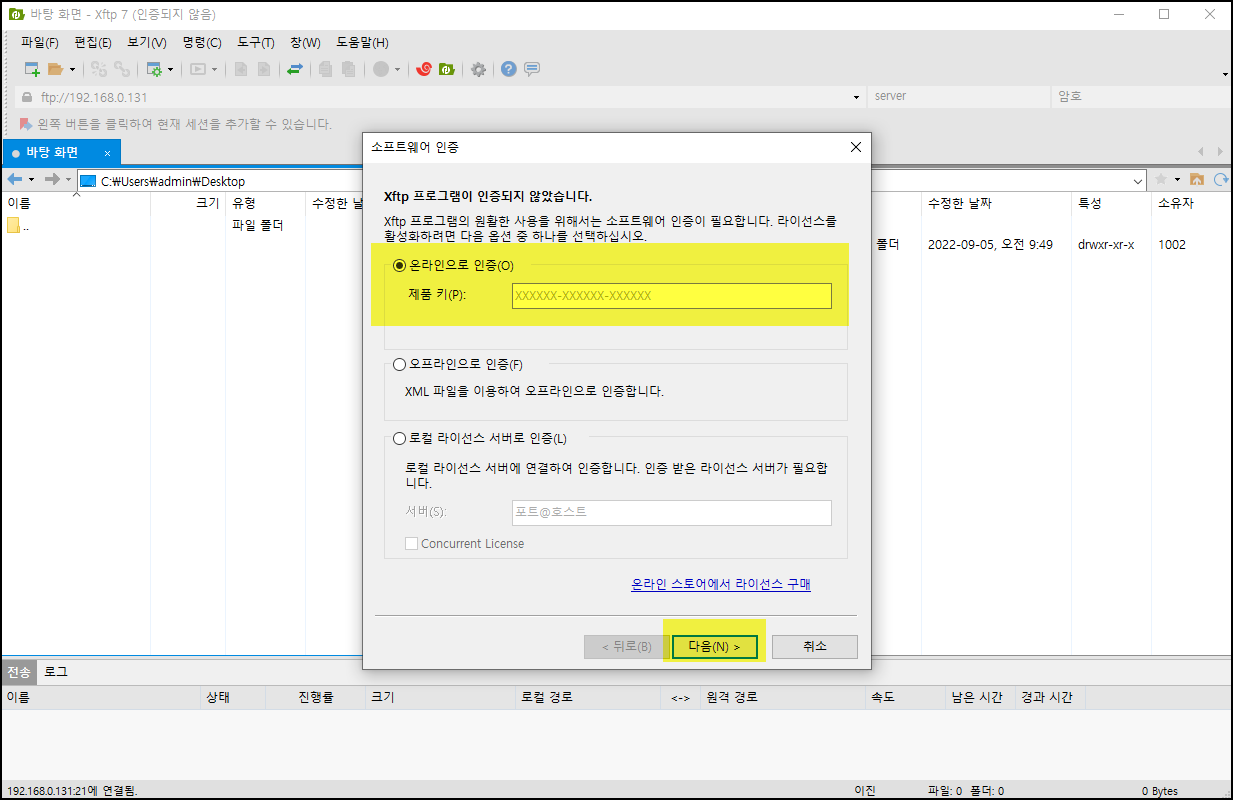Expand the Open Session dropdown arrow

(x=72, y=70)
